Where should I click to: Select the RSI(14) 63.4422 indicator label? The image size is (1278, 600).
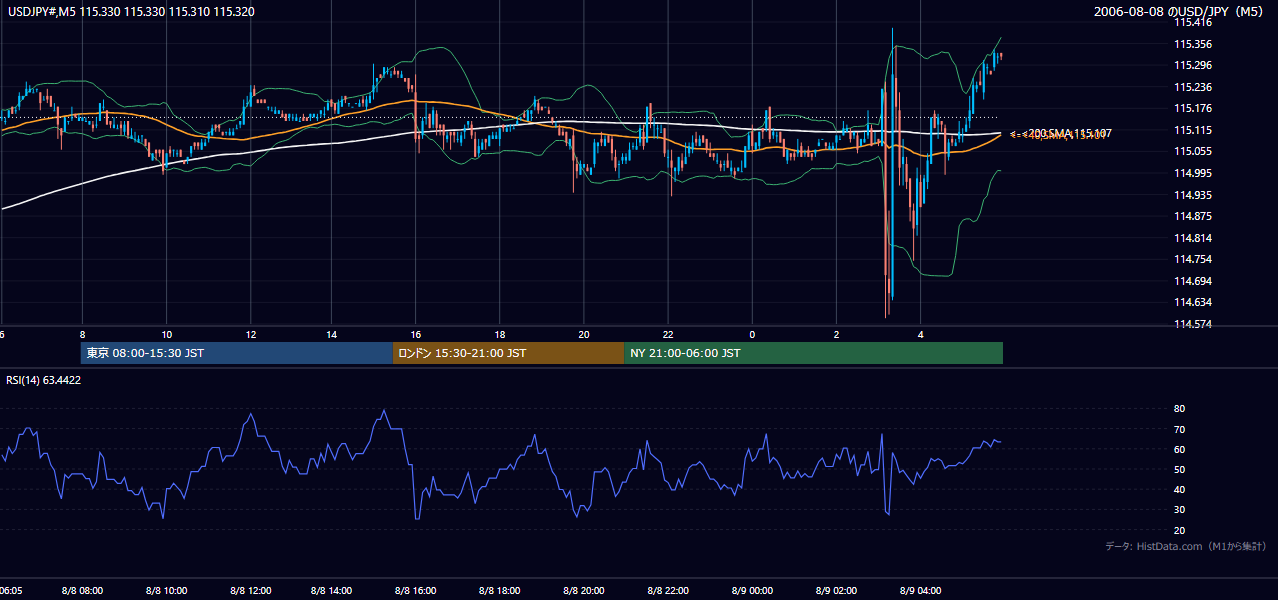(44, 380)
